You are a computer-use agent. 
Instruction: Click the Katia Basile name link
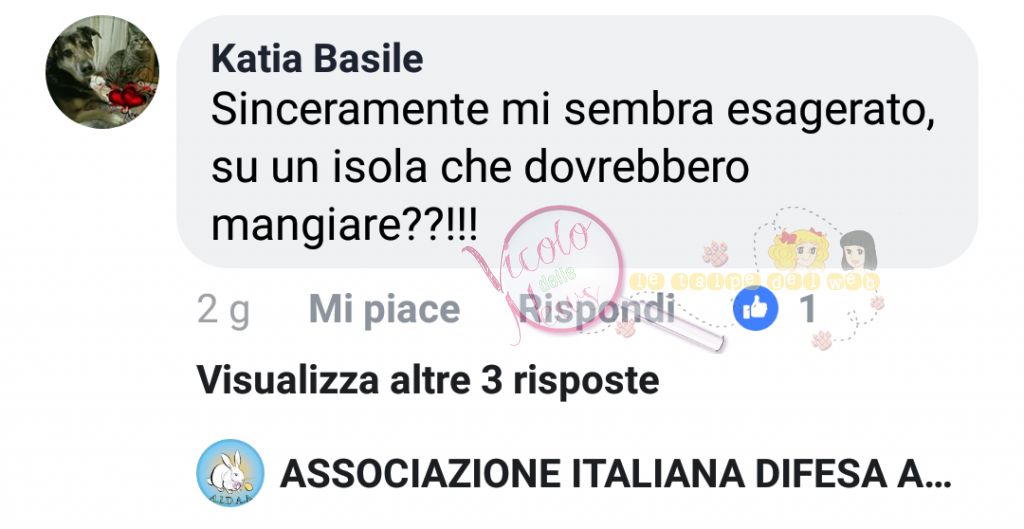317,59
